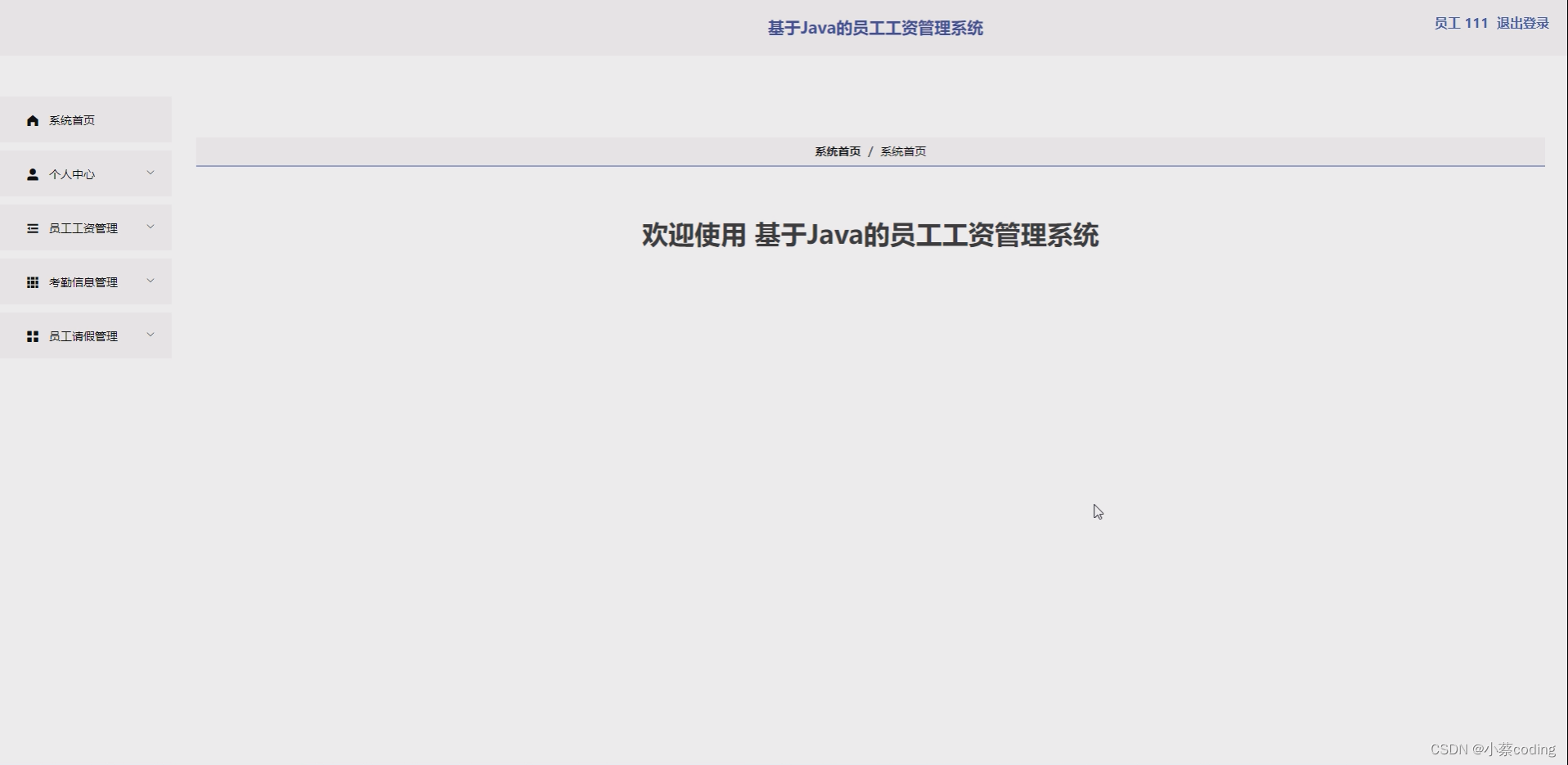The image size is (1568, 765).
Task: Click the list icon for 员工工资管理
Action: point(33,228)
